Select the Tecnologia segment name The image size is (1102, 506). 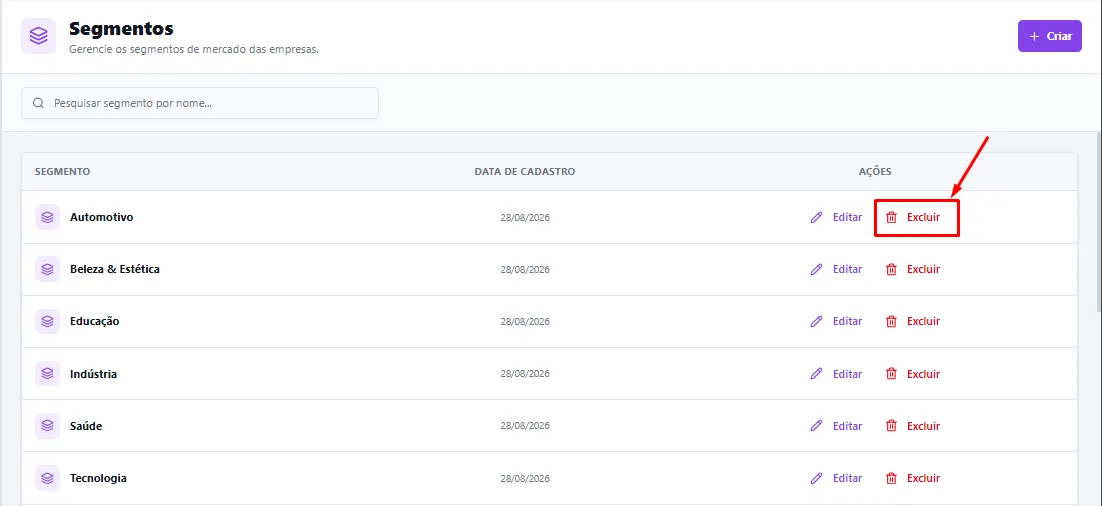[x=98, y=478]
